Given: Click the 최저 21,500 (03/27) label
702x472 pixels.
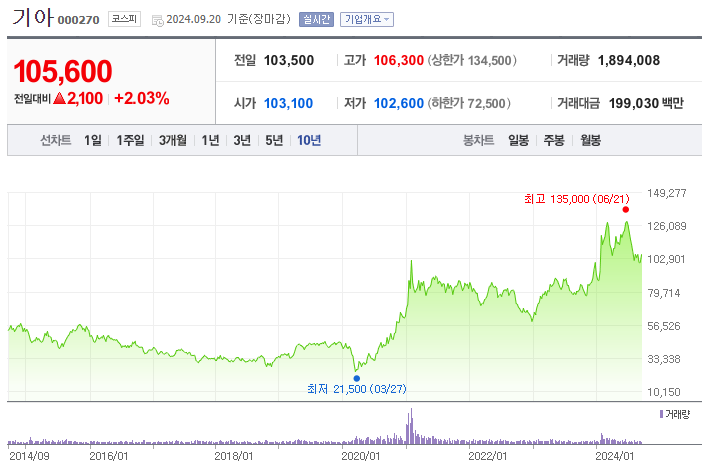Looking at the screenshot, I should tap(356, 389).
